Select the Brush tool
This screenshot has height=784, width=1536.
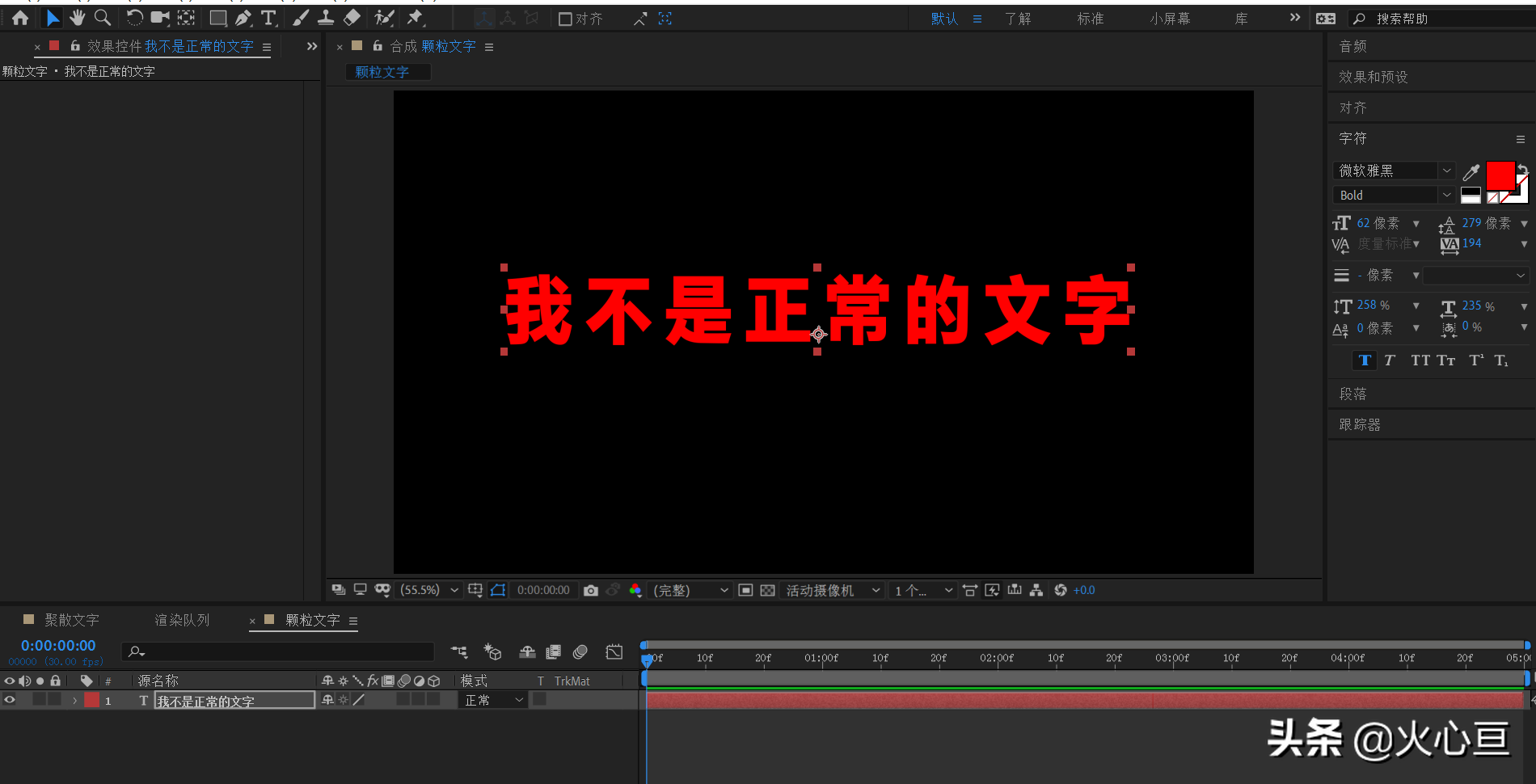301,18
